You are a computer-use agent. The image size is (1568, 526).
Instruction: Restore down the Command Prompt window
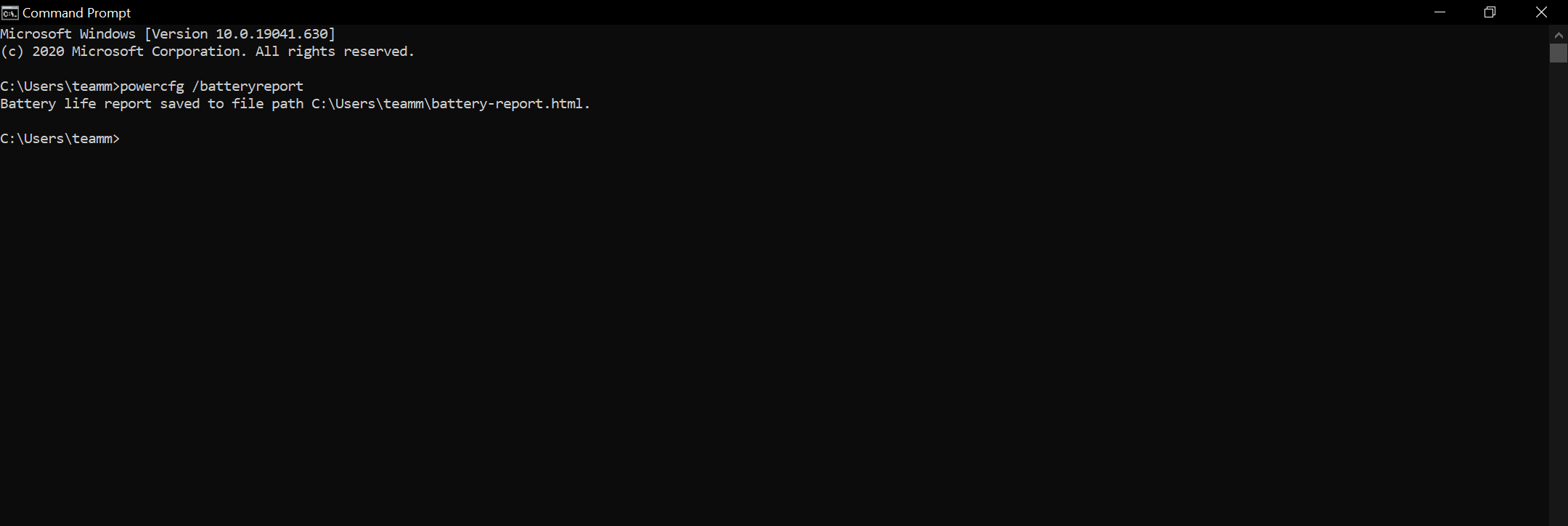click(1490, 12)
